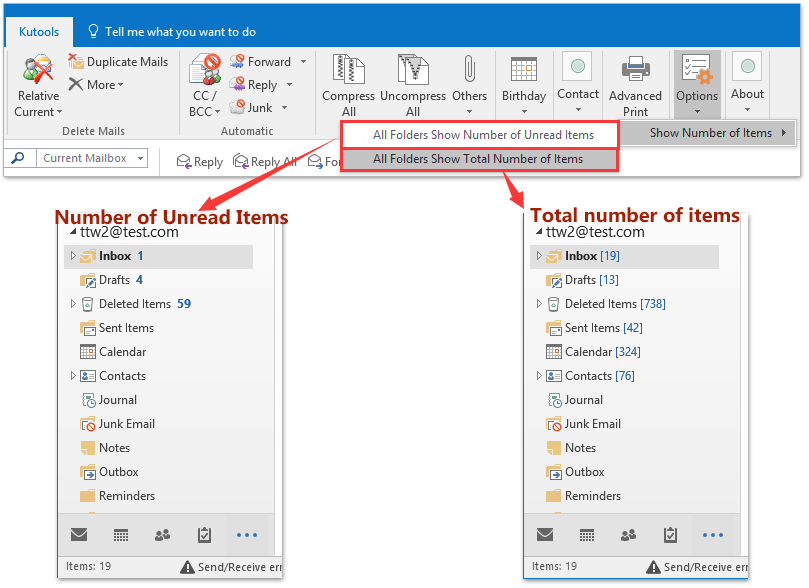Select the Junk Email folder in right pane

coord(592,424)
